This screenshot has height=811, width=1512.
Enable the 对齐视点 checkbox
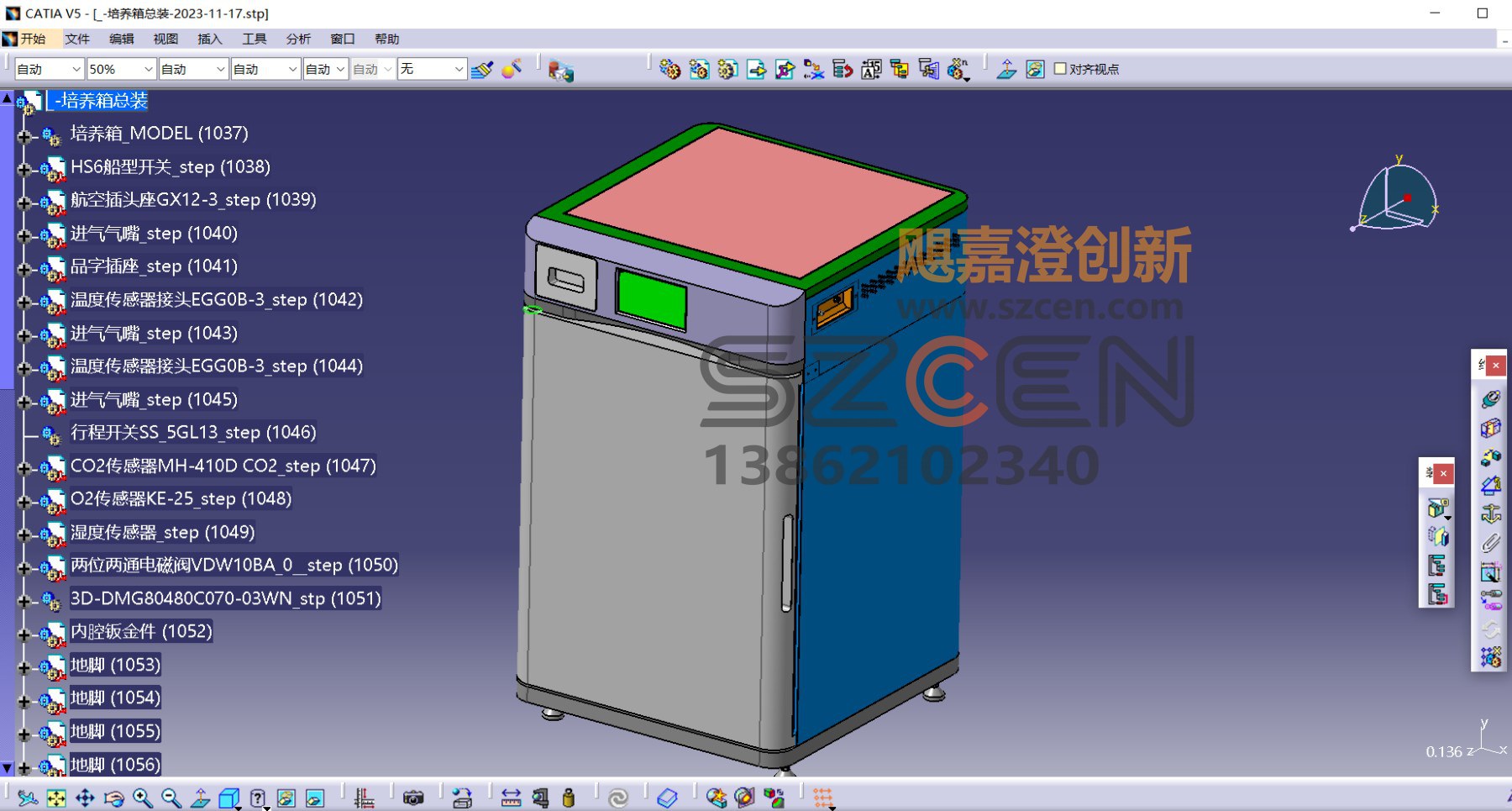click(x=1060, y=69)
